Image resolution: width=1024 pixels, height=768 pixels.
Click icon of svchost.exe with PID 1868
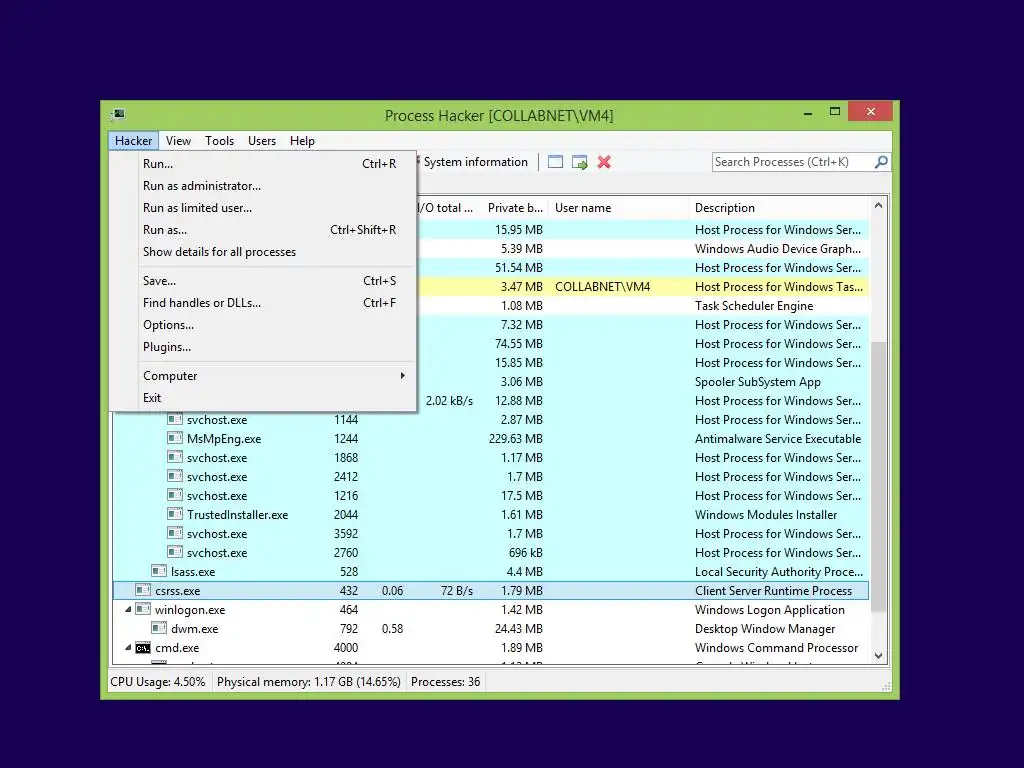tap(174, 457)
